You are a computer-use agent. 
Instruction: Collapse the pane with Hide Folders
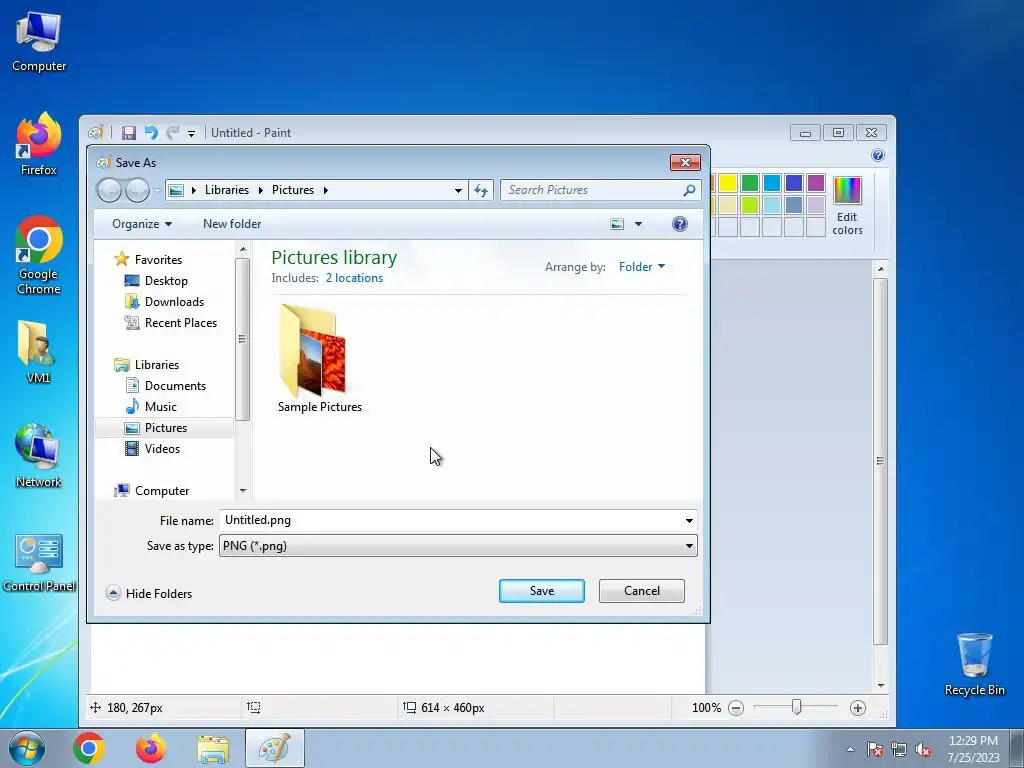coord(149,593)
